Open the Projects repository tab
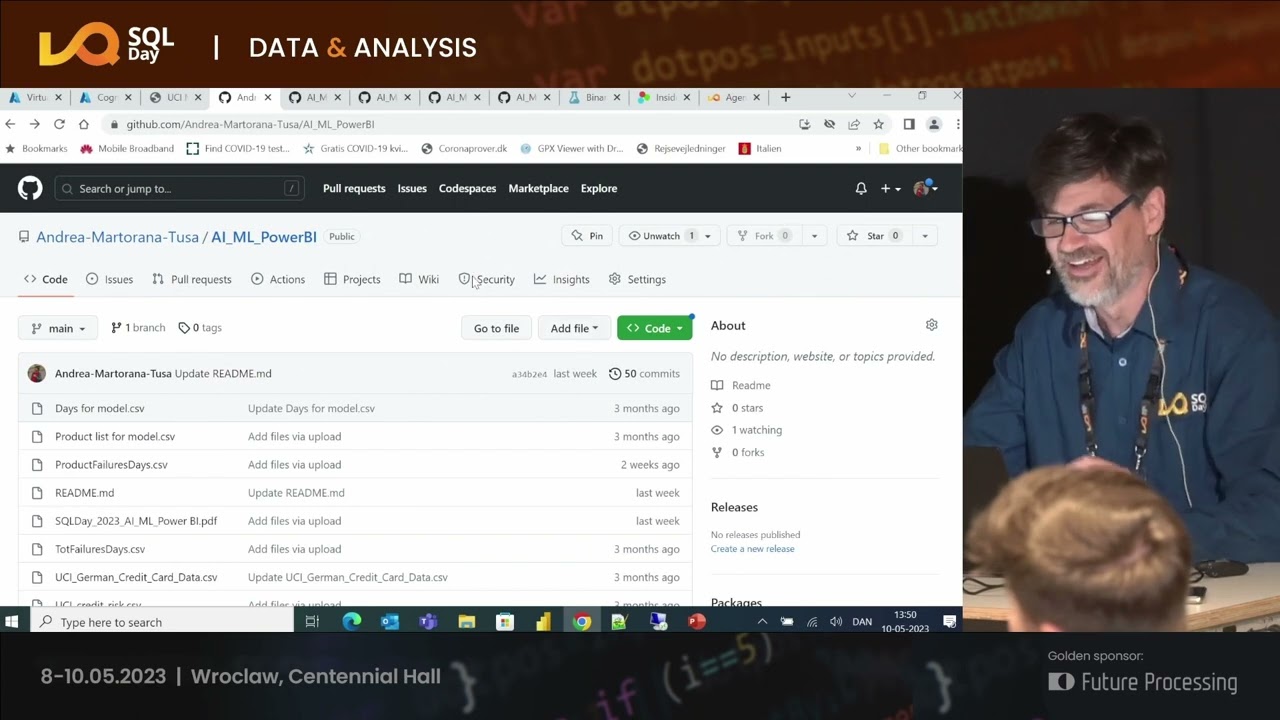 point(352,279)
